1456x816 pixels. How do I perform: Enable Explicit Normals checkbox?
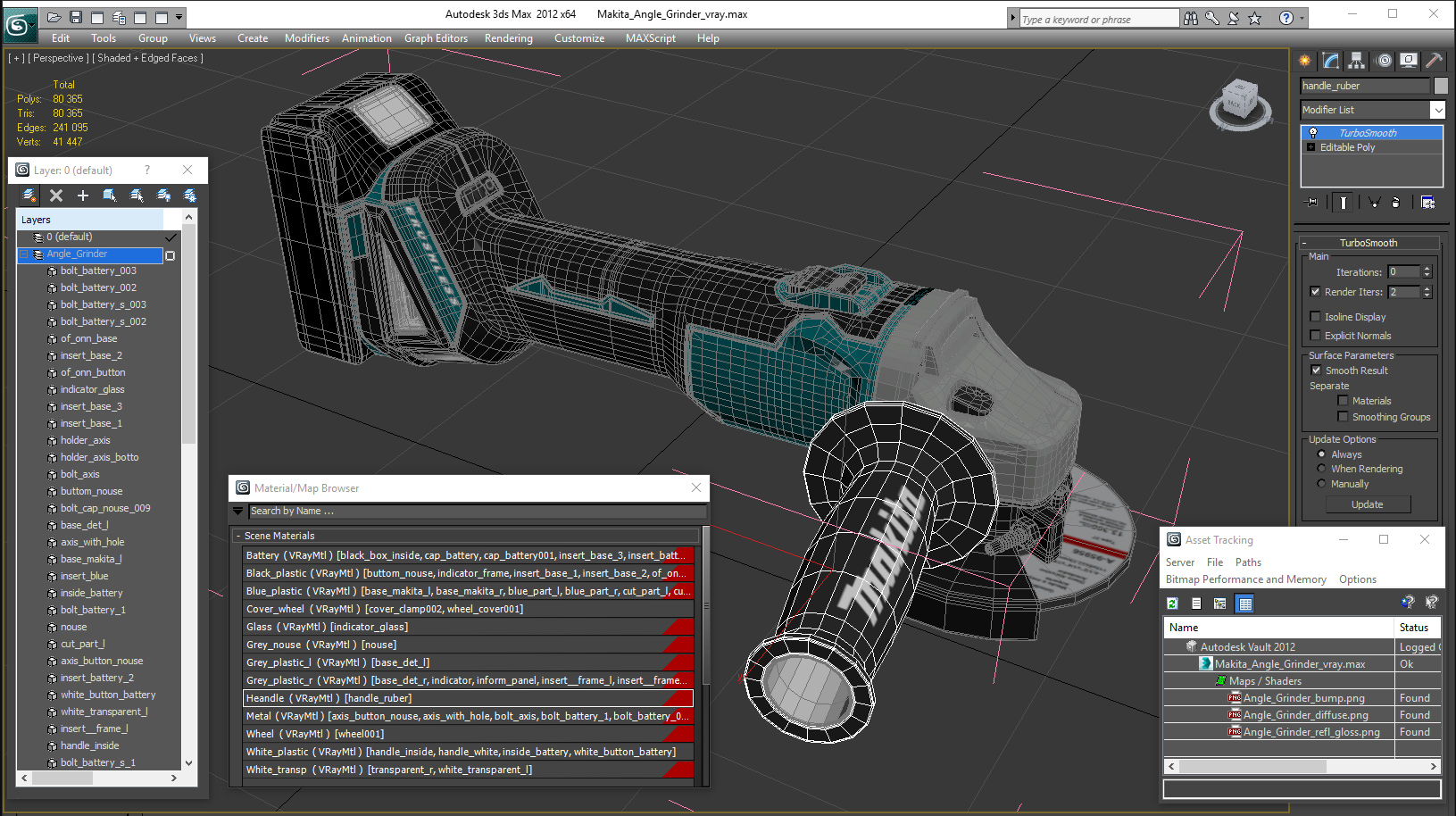coord(1315,336)
